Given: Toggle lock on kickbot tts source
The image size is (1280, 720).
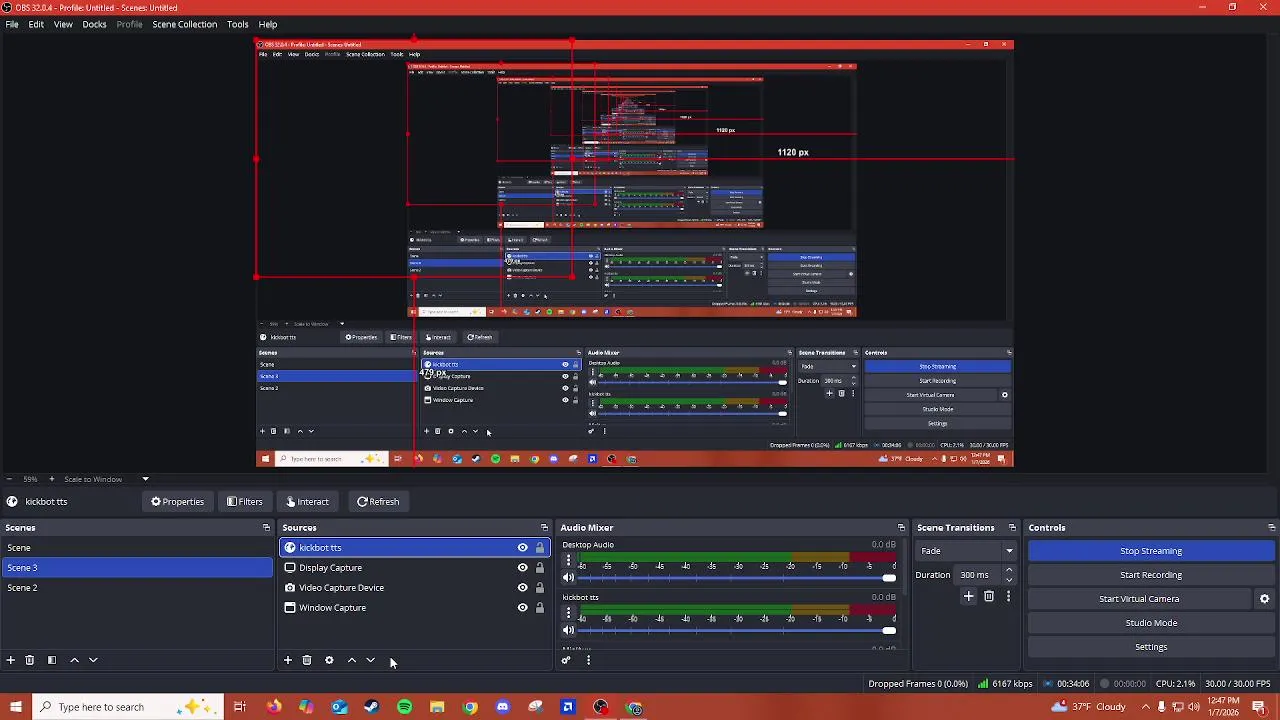Looking at the screenshot, I should (x=540, y=548).
